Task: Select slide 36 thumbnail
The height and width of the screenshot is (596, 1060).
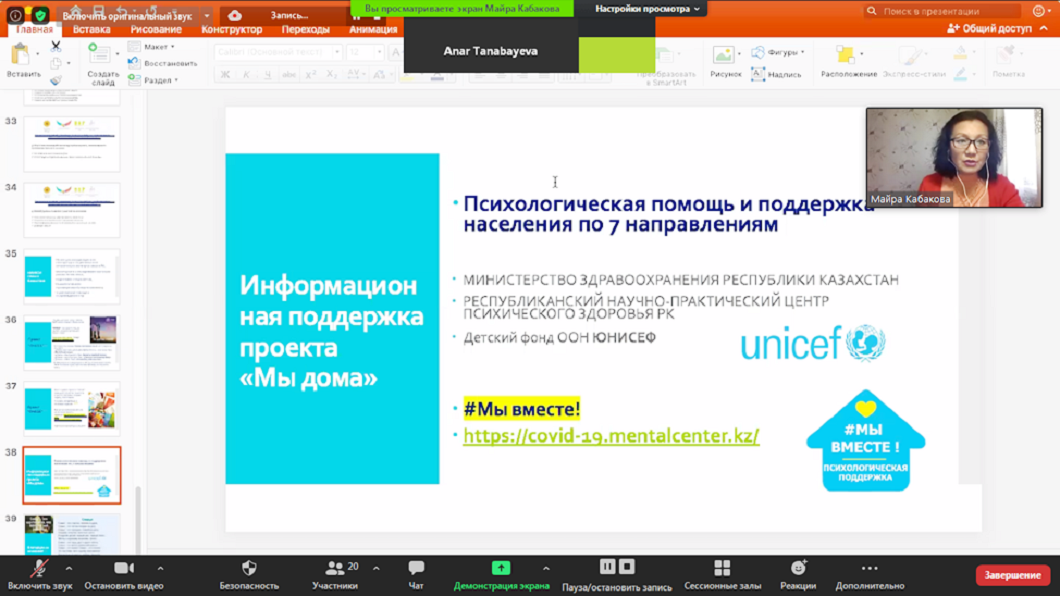Action: tap(72, 342)
